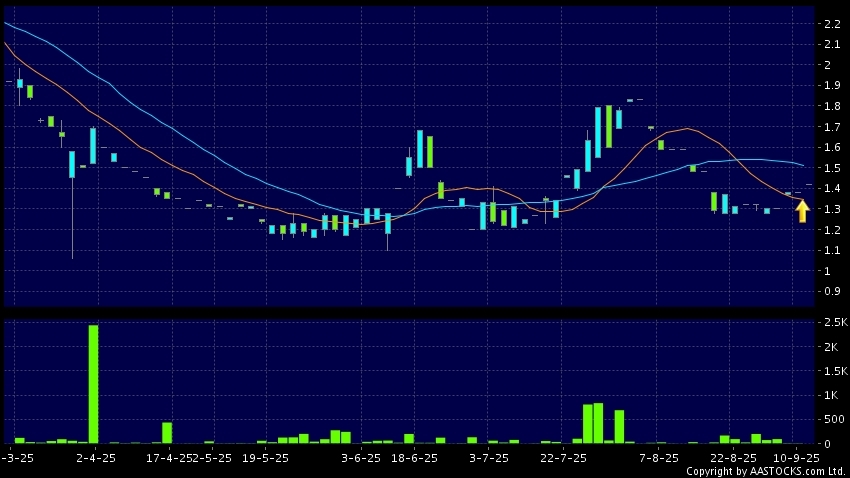
Task: Click the 1.7 price axis label
Action: (832, 127)
